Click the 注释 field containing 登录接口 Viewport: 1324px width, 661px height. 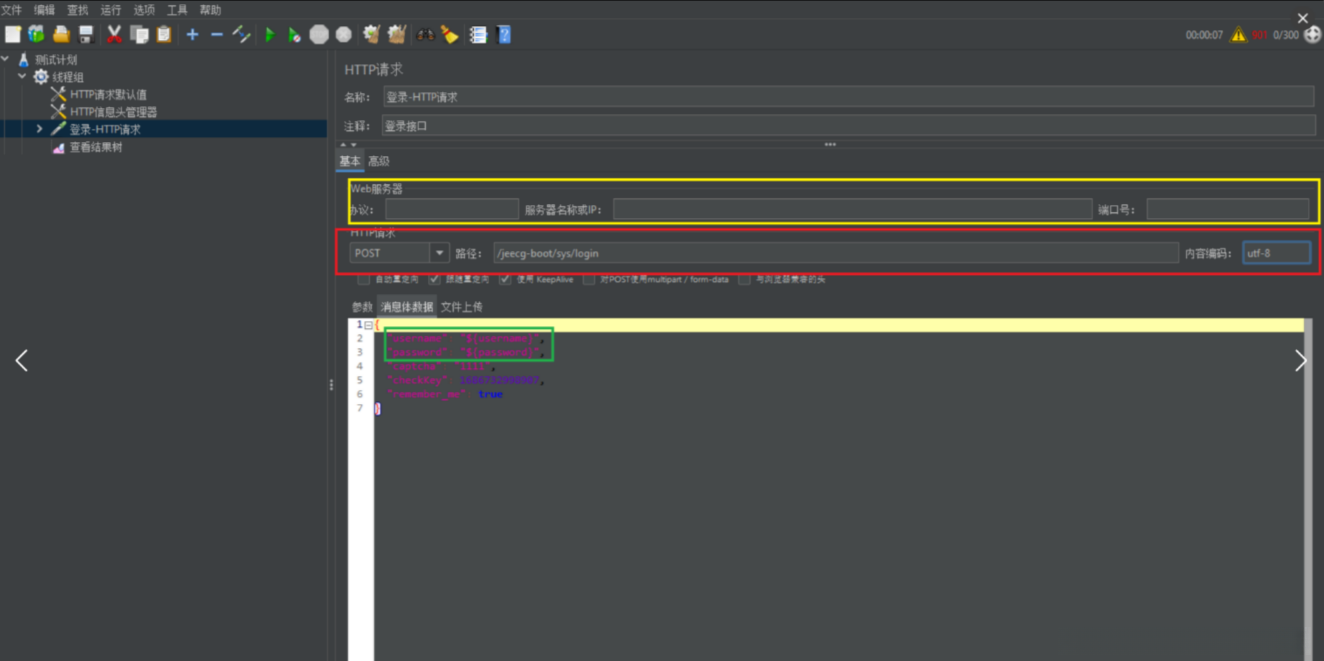click(x=849, y=126)
